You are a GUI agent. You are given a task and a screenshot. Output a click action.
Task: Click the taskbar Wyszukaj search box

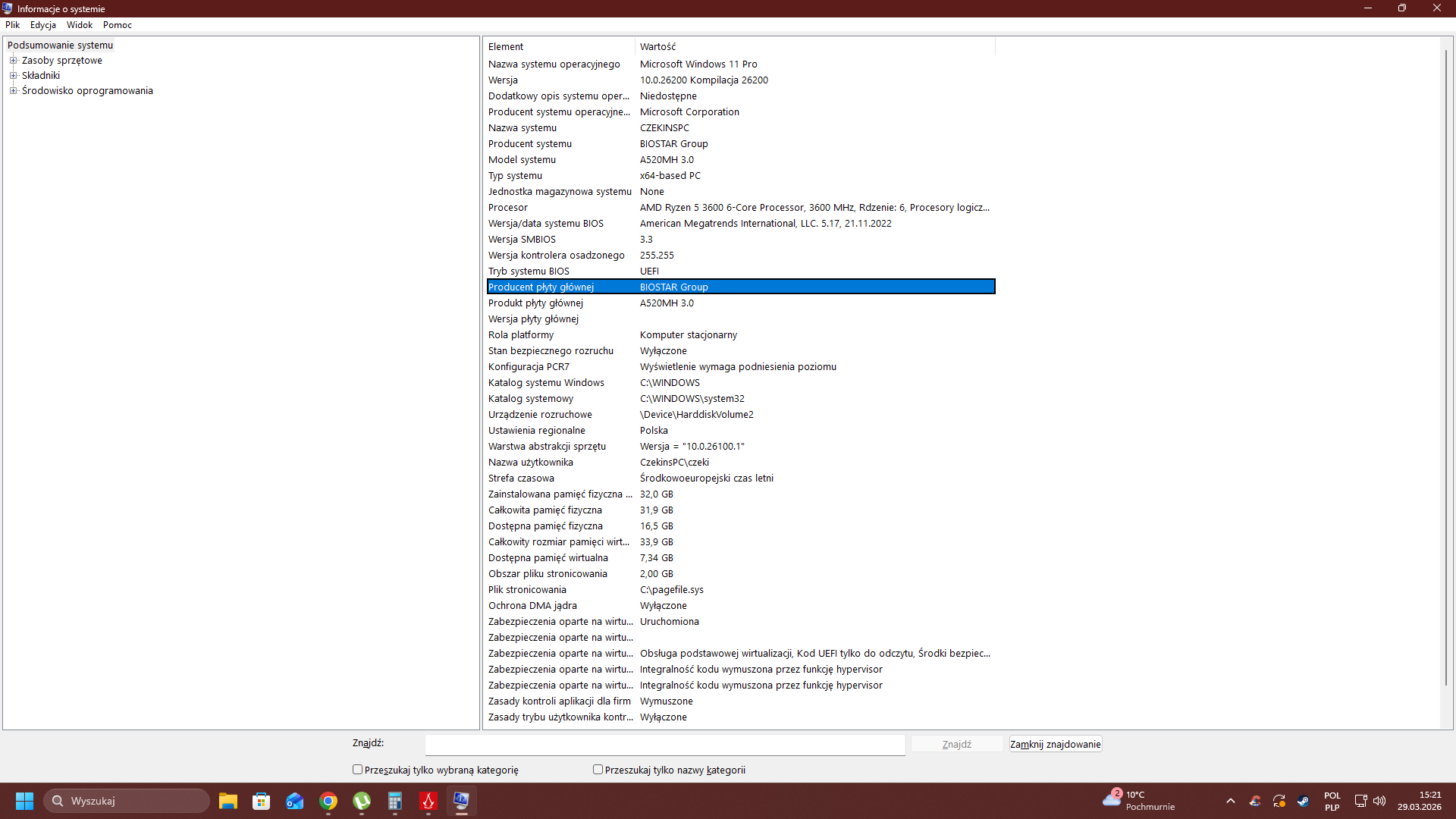pos(127,801)
